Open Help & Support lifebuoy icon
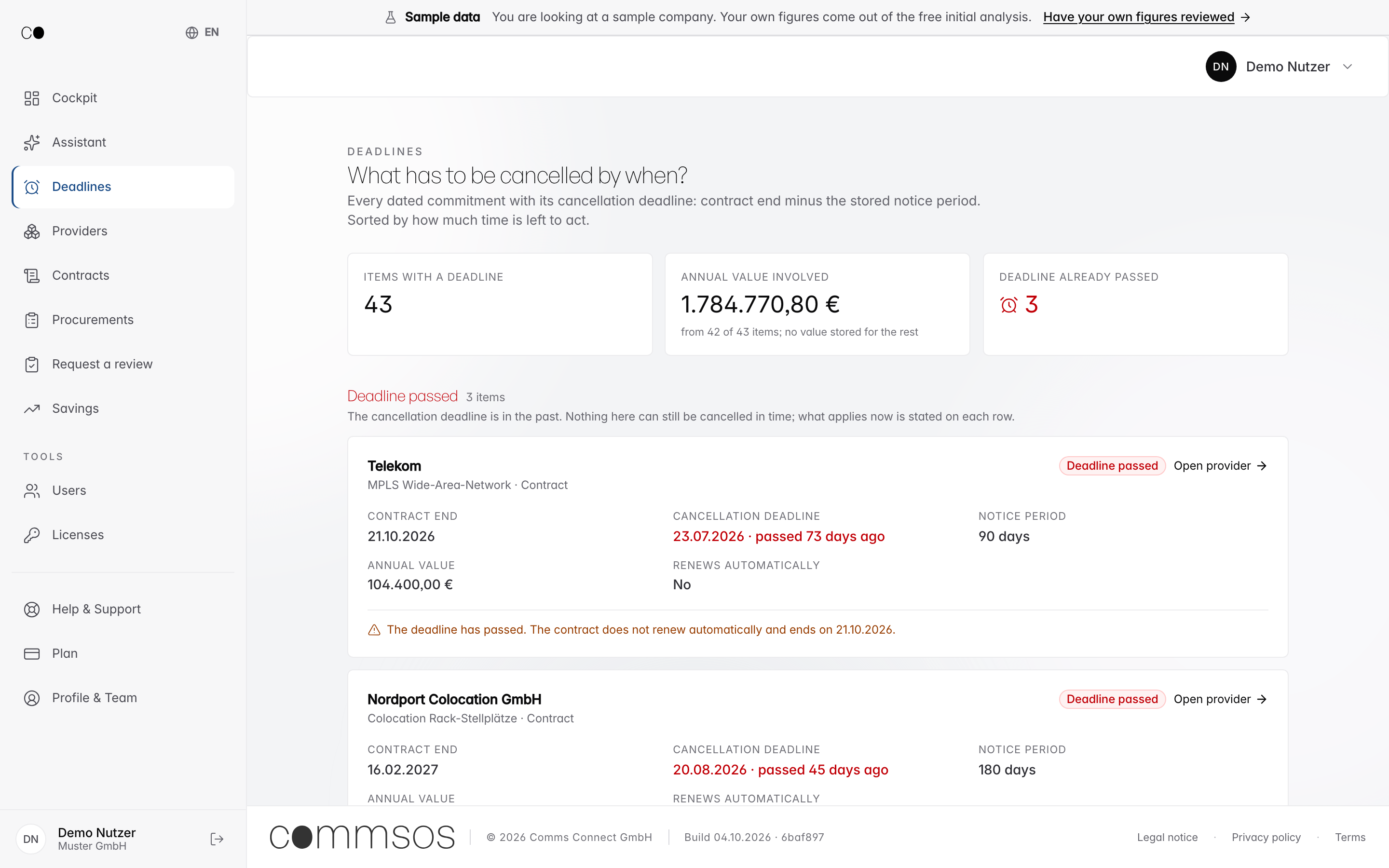 coord(31,609)
